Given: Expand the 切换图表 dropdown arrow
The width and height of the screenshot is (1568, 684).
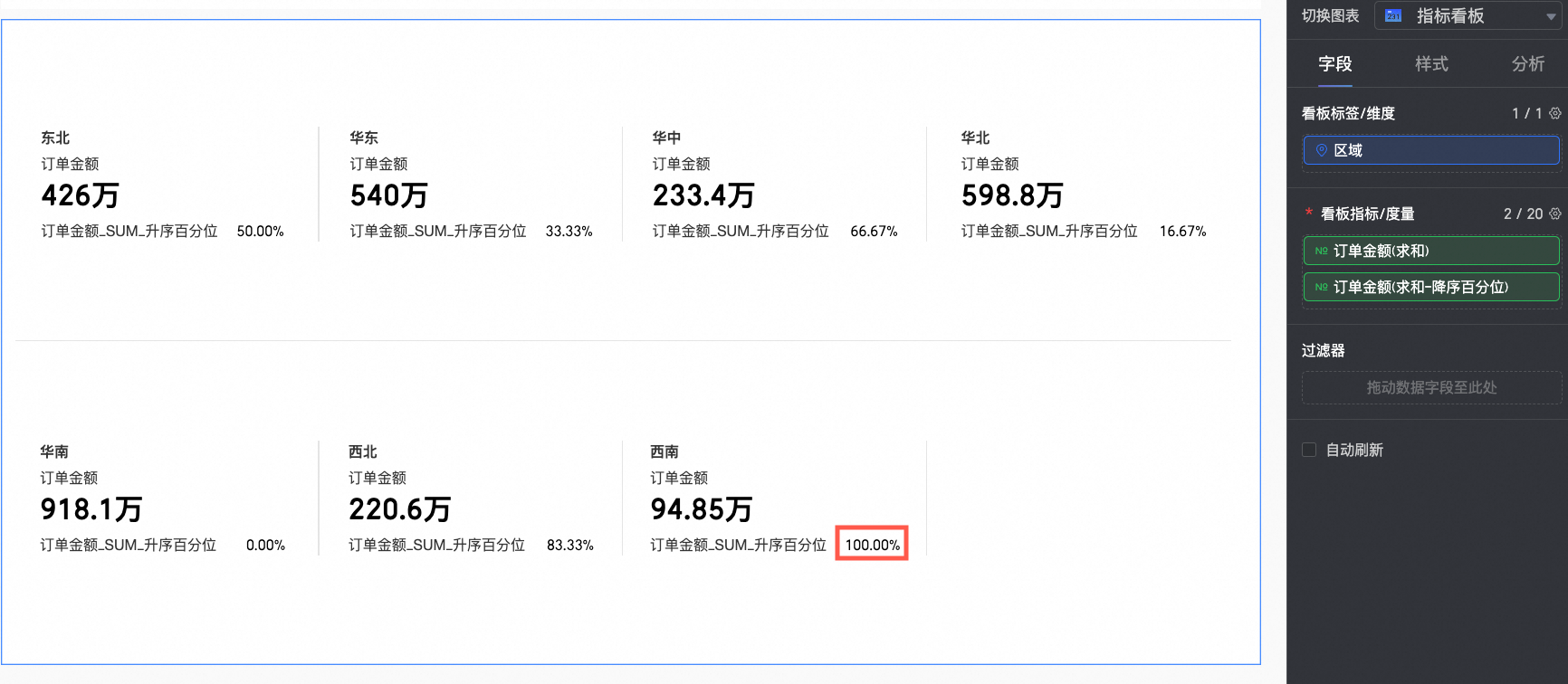Looking at the screenshot, I should point(1551,16).
